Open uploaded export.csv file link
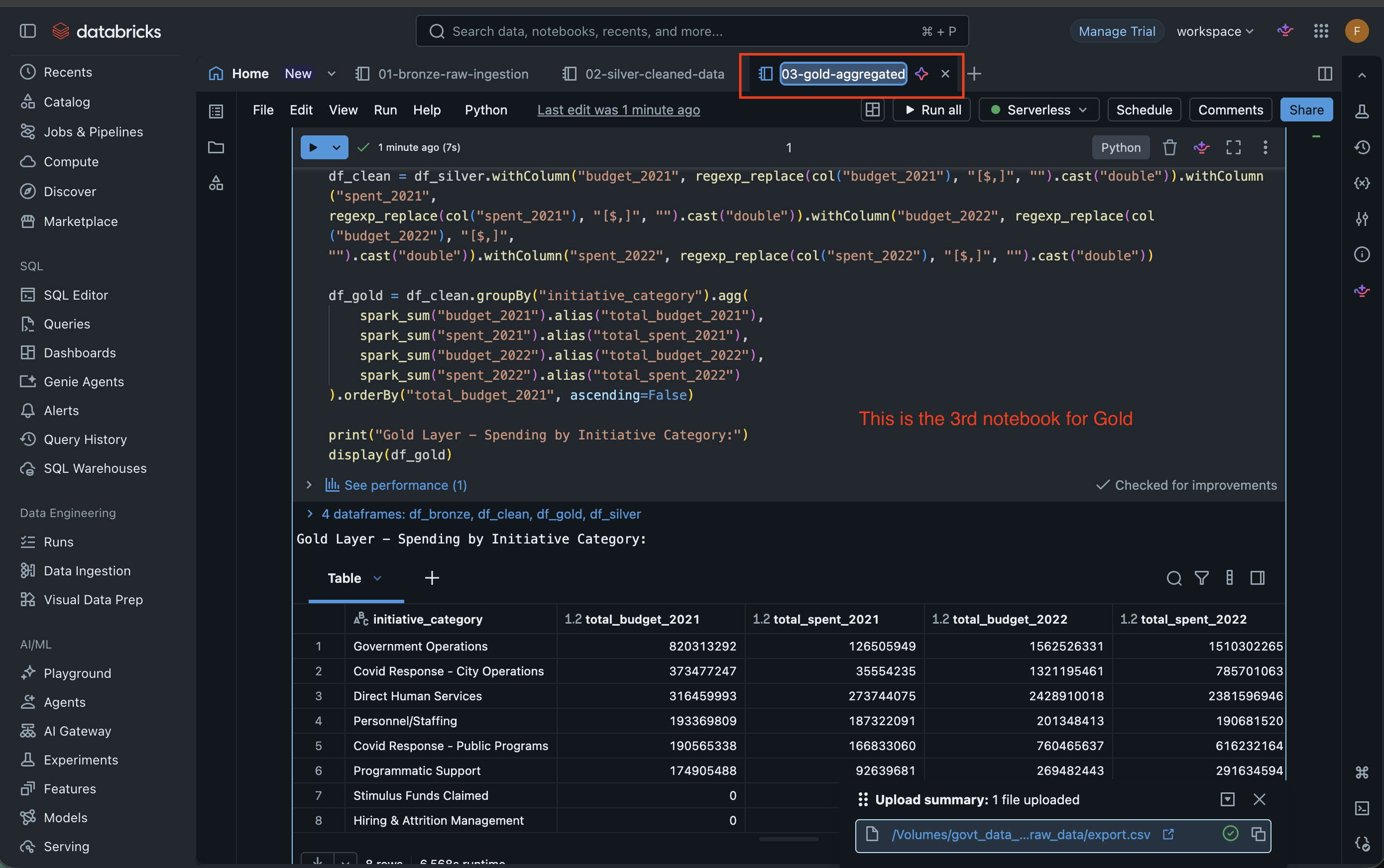The image size is (1384, 868). pyautogui.click(x=1021, y=835)
